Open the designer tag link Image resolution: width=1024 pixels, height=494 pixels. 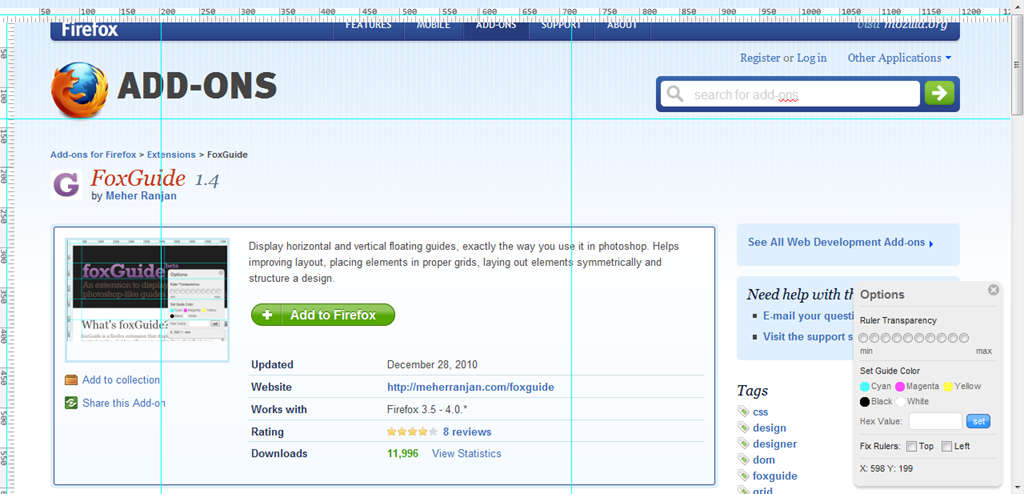pyautogui.click(x=775, y=444)
